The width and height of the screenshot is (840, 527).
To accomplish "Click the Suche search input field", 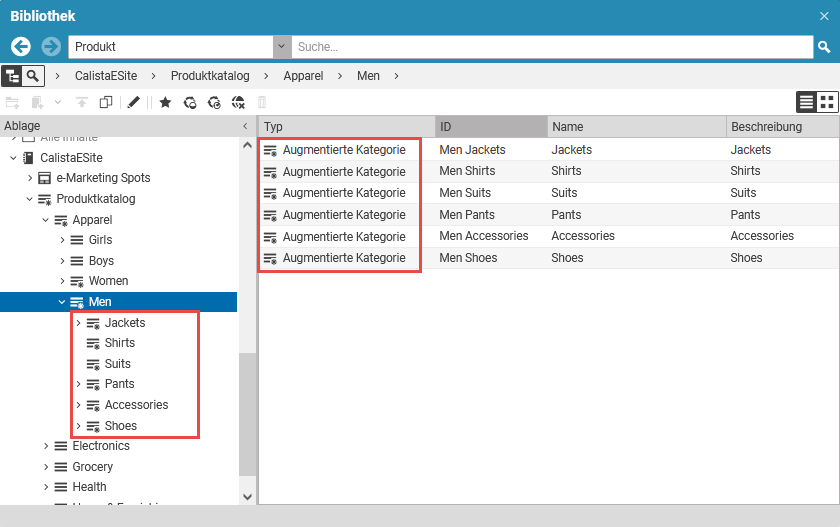I will (x=550, y=47).
